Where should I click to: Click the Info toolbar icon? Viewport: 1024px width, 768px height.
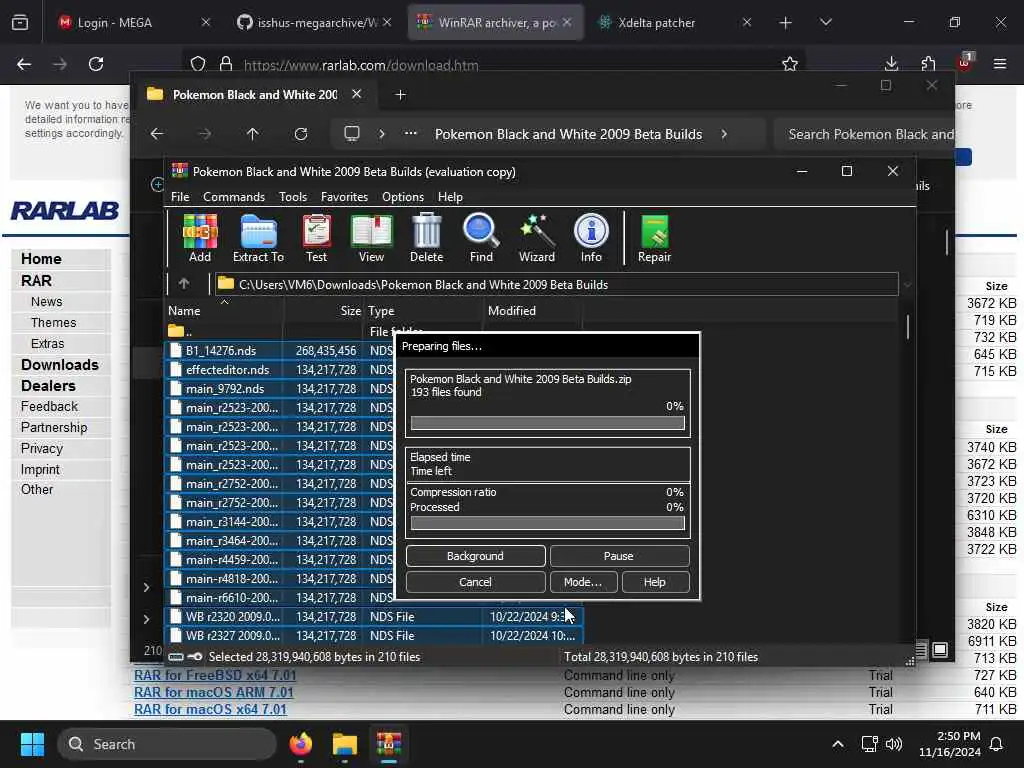tap(591, 238)
